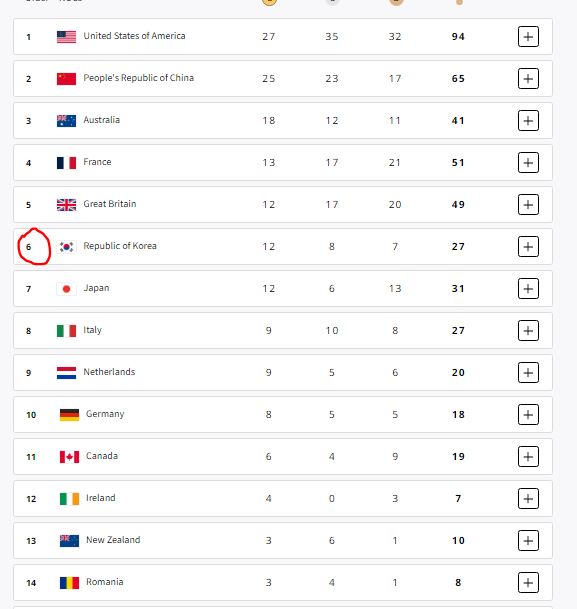577x609 pixels.
Task: Select the New Zealand country name
Action: [x=113, y=540]
